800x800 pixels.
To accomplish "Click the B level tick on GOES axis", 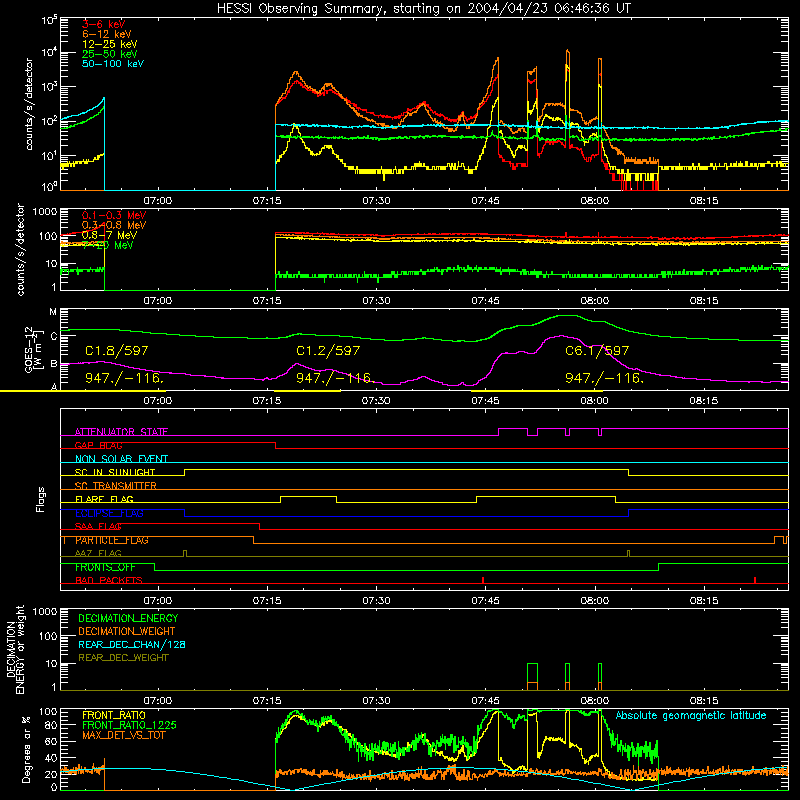I will [x=54, y=364].
